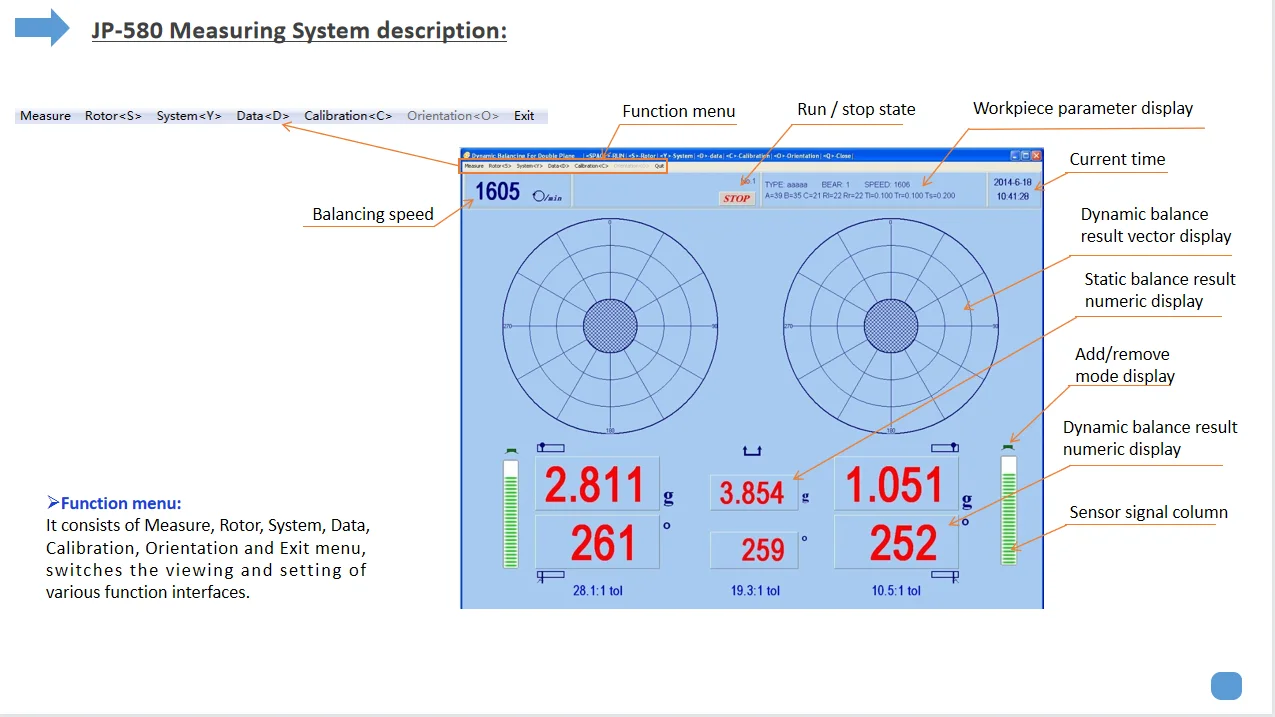Screen dimensions: 1275x717
Task: Click the rotation speed r/min icon
Action: pos(547,195)
